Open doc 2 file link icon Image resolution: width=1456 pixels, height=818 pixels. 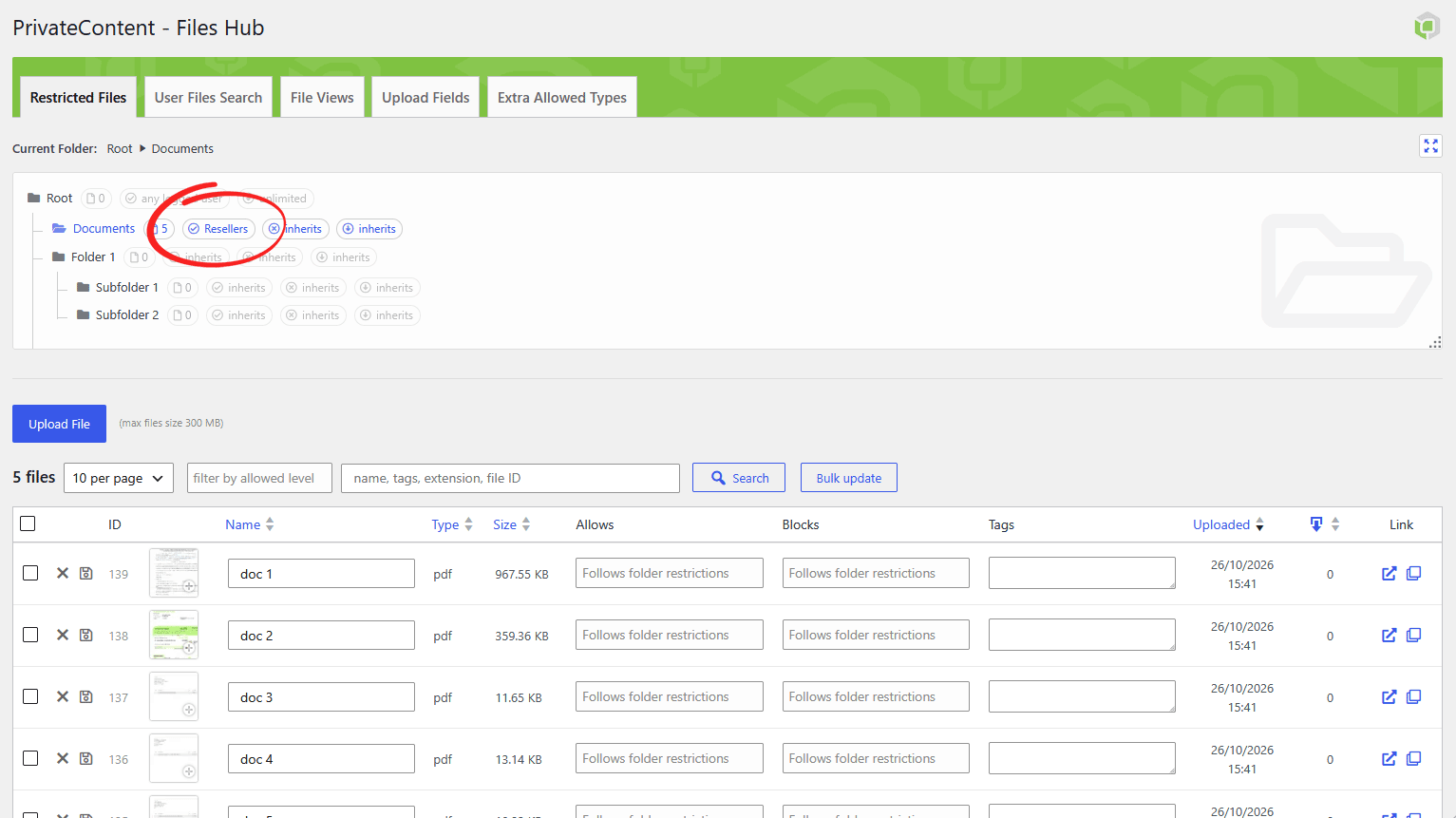point(1389,635)
